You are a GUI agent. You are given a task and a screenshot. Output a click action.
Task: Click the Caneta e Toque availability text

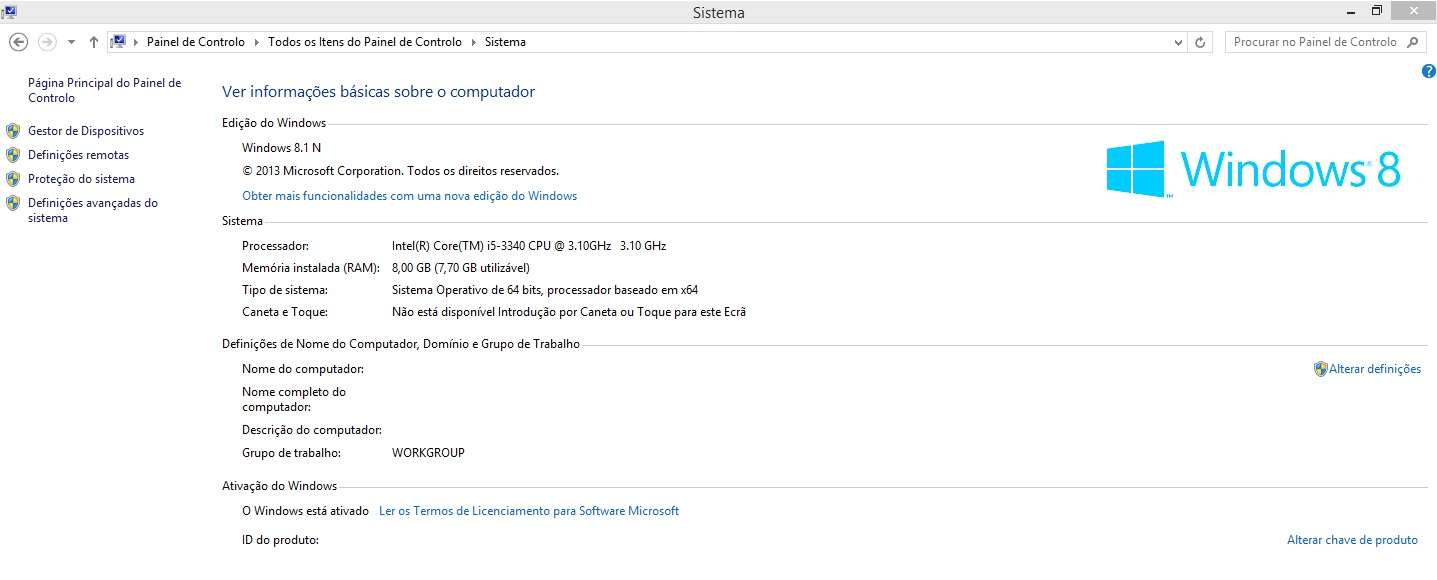point(569,312)
